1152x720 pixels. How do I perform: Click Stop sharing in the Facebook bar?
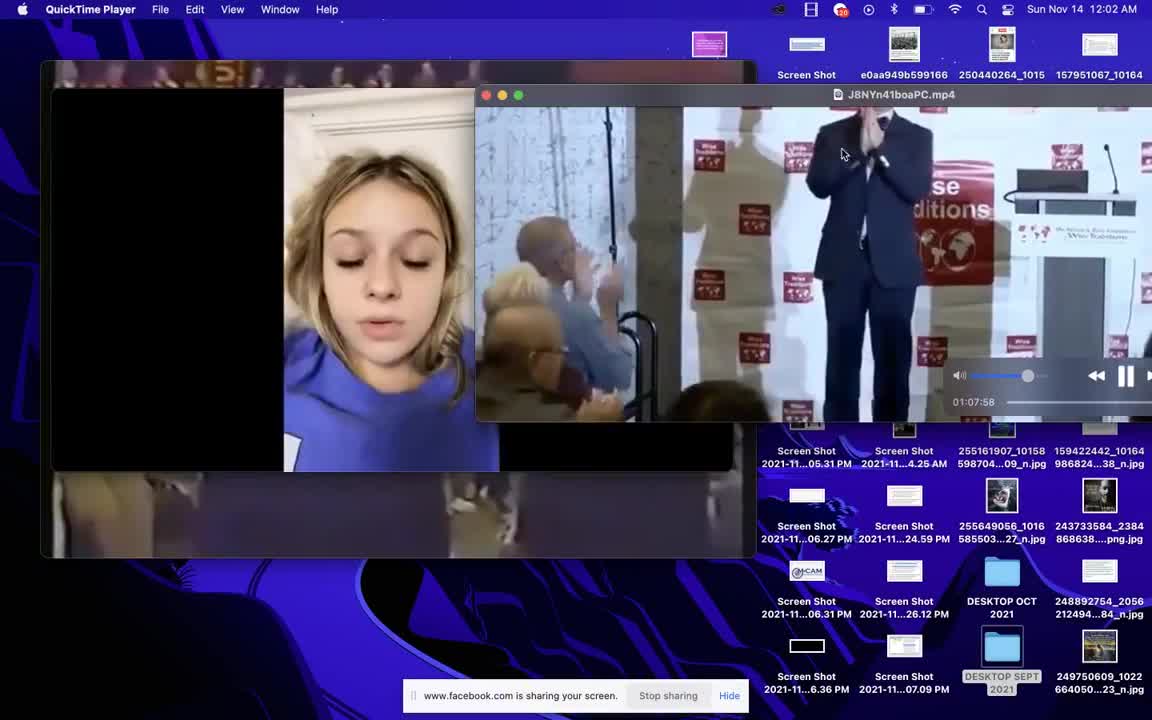tap(668, 696)
